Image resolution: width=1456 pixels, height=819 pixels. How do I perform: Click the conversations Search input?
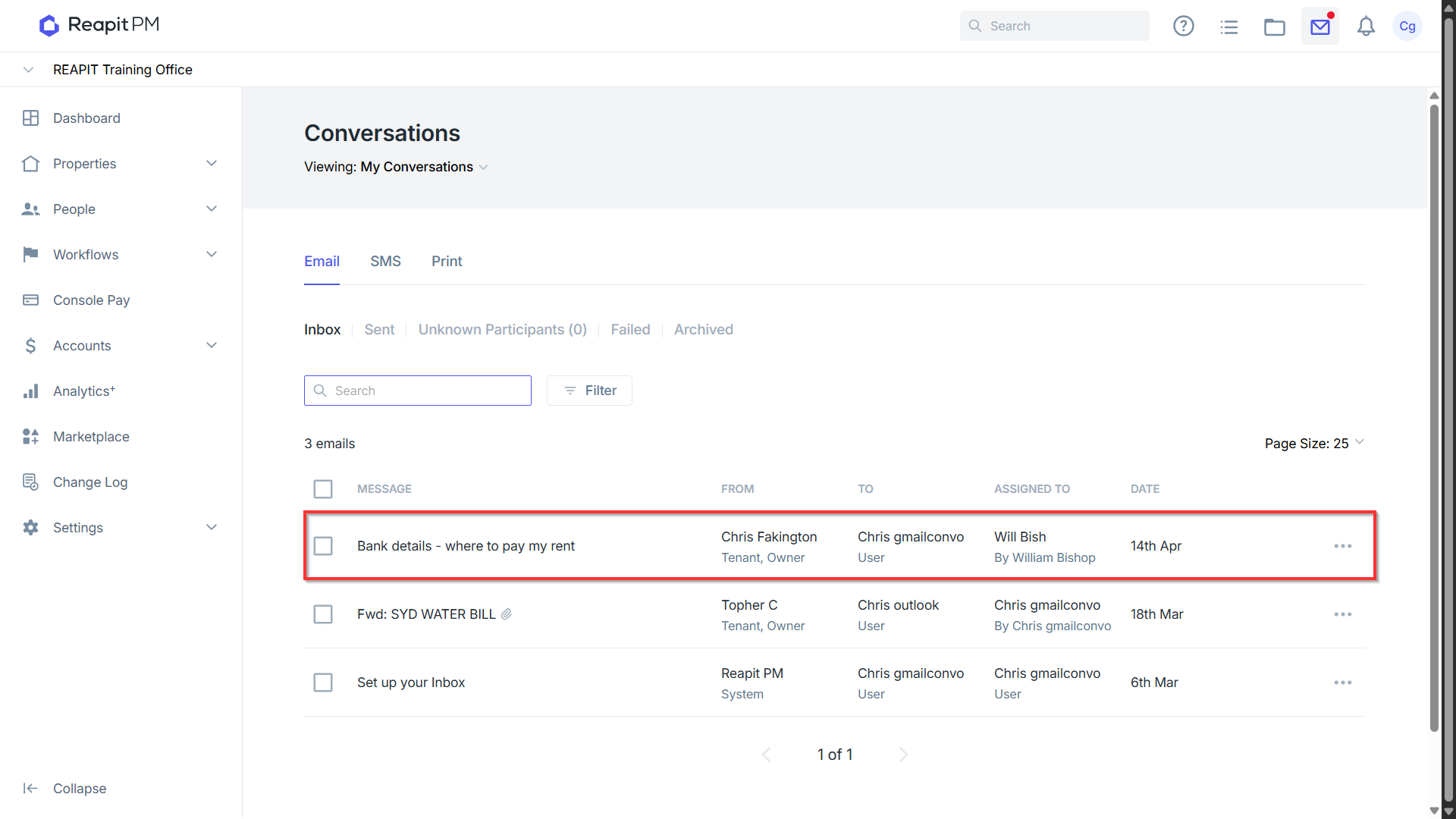tap(418, 391)
